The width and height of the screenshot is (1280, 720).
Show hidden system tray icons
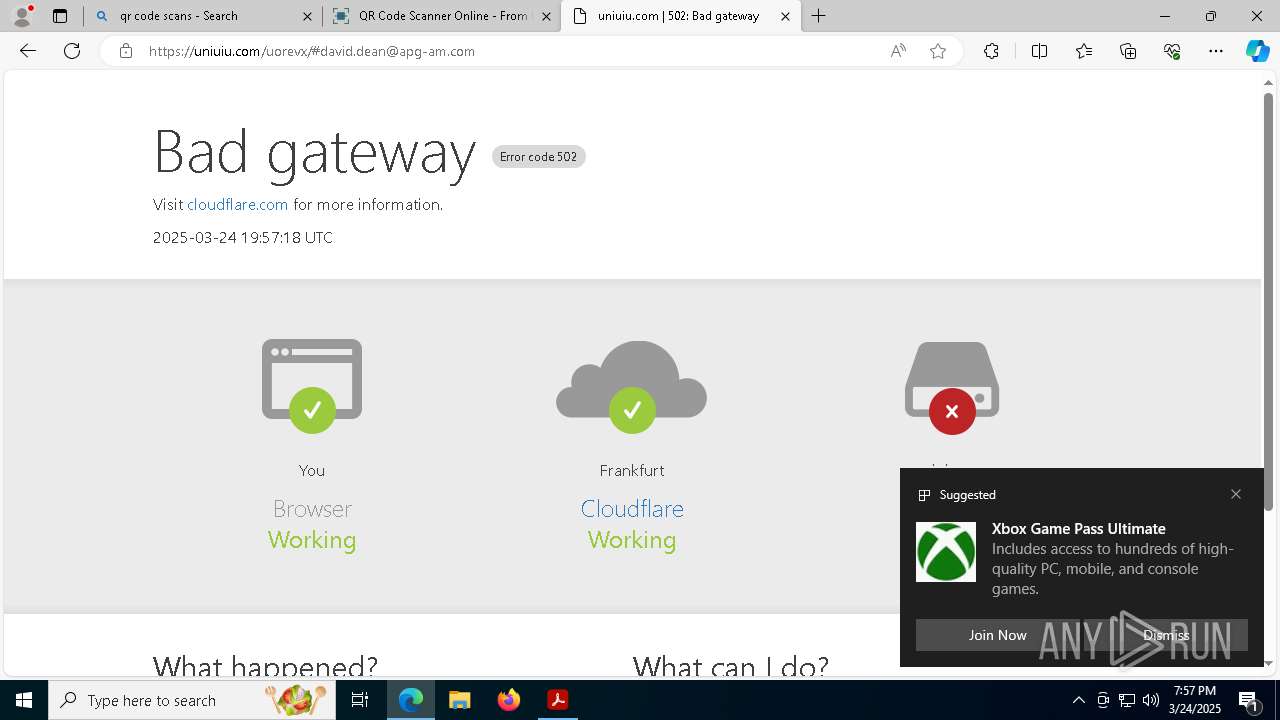click(x=1078, y=700)
